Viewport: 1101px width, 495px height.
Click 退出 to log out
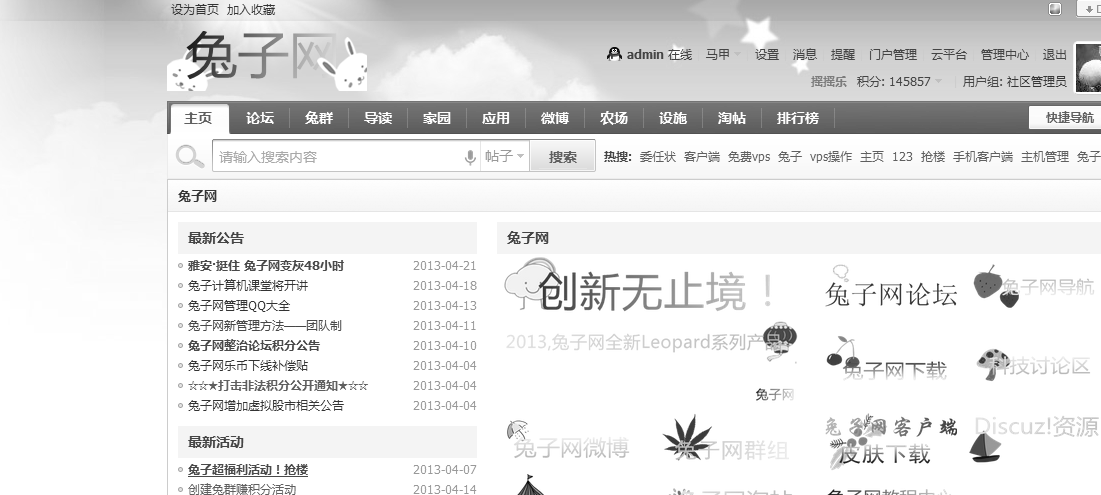coord(1055,55)
